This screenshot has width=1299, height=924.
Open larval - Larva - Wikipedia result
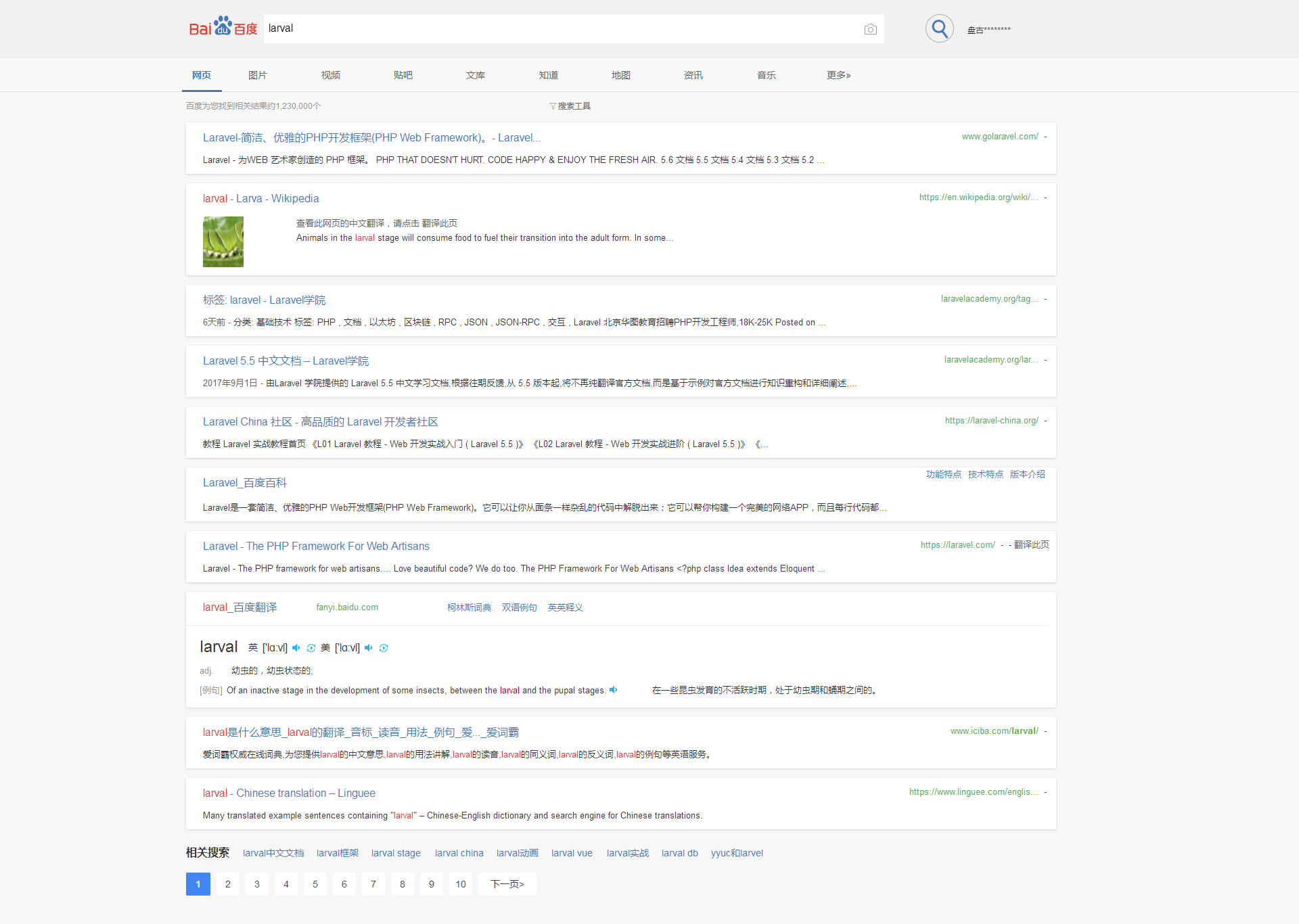click(x=260, y=198)
